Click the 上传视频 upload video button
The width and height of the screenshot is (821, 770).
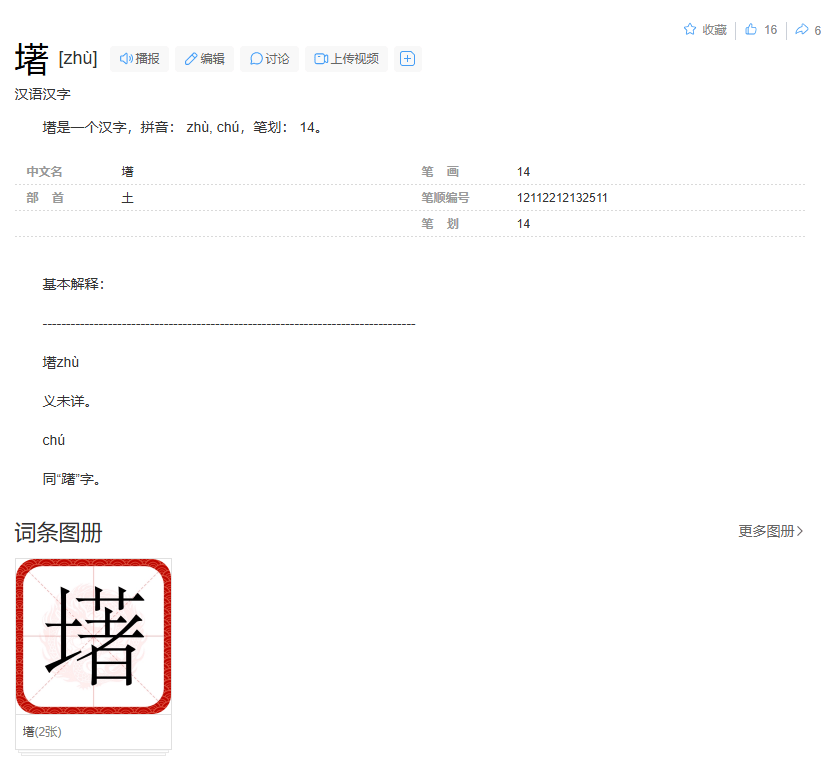tap(346, 59)
